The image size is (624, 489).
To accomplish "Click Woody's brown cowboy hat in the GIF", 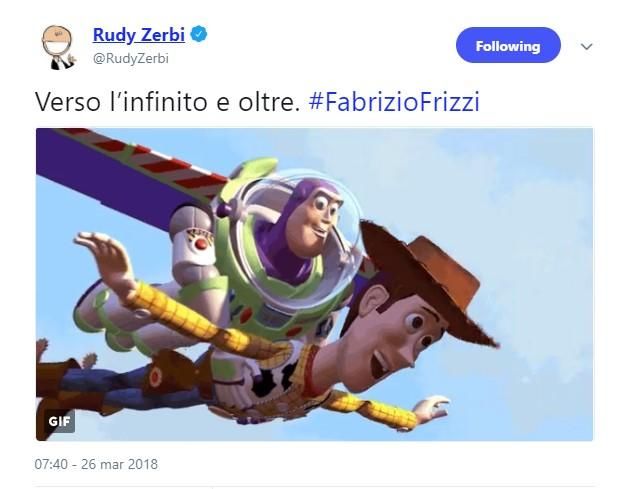I will tap(428, 279).
